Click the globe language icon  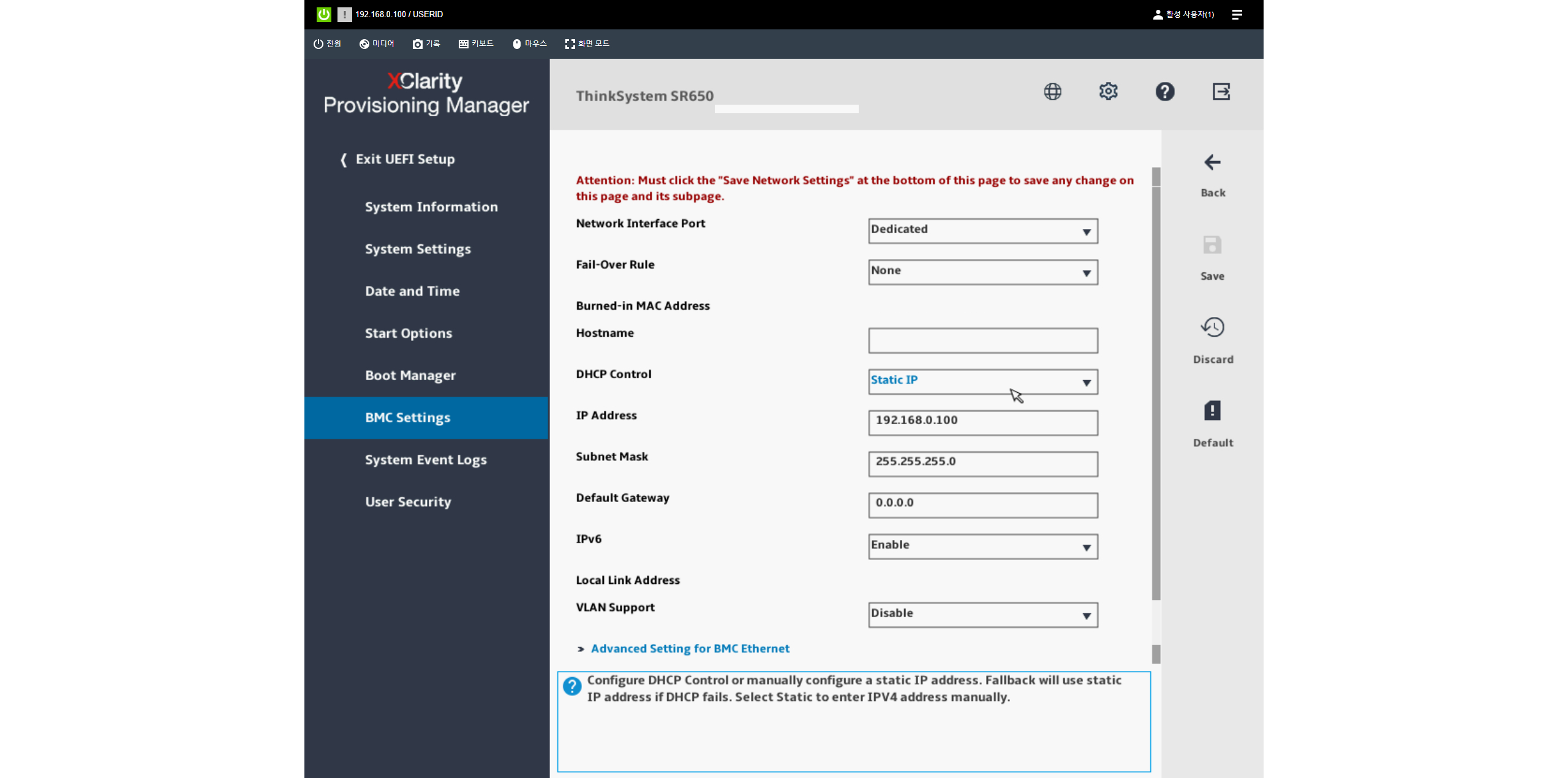coord(1052,92)
